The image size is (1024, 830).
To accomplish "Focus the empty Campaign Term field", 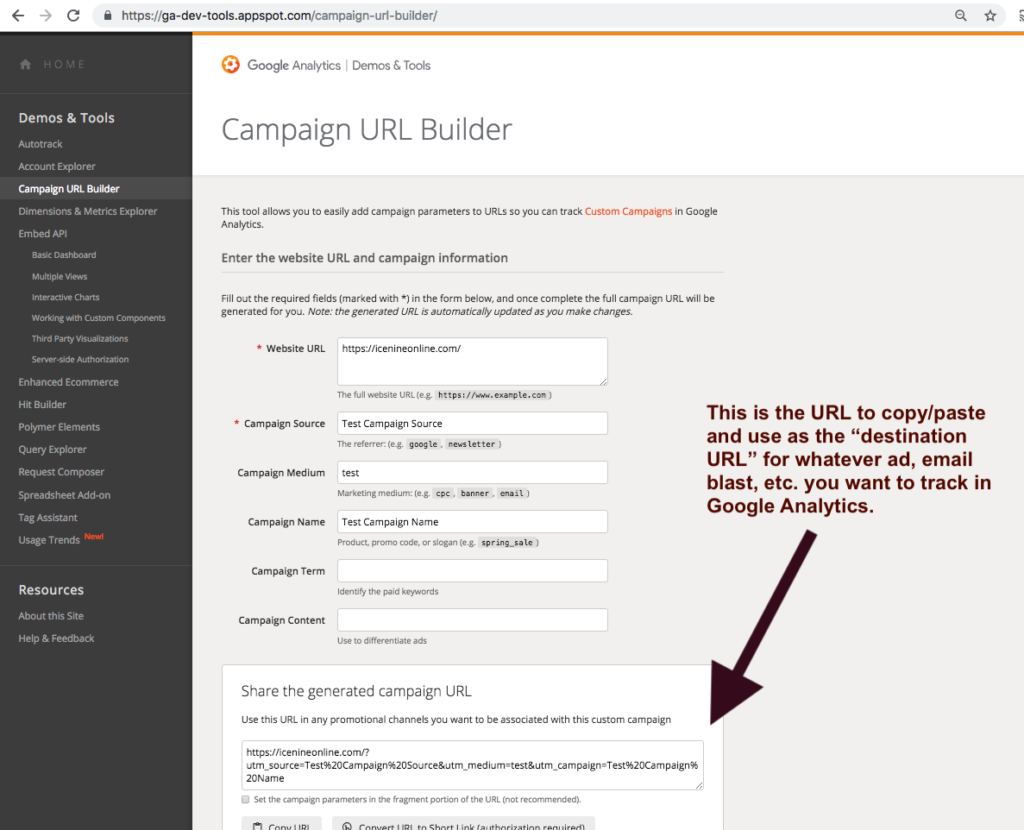I will click(x=472, y=571).
